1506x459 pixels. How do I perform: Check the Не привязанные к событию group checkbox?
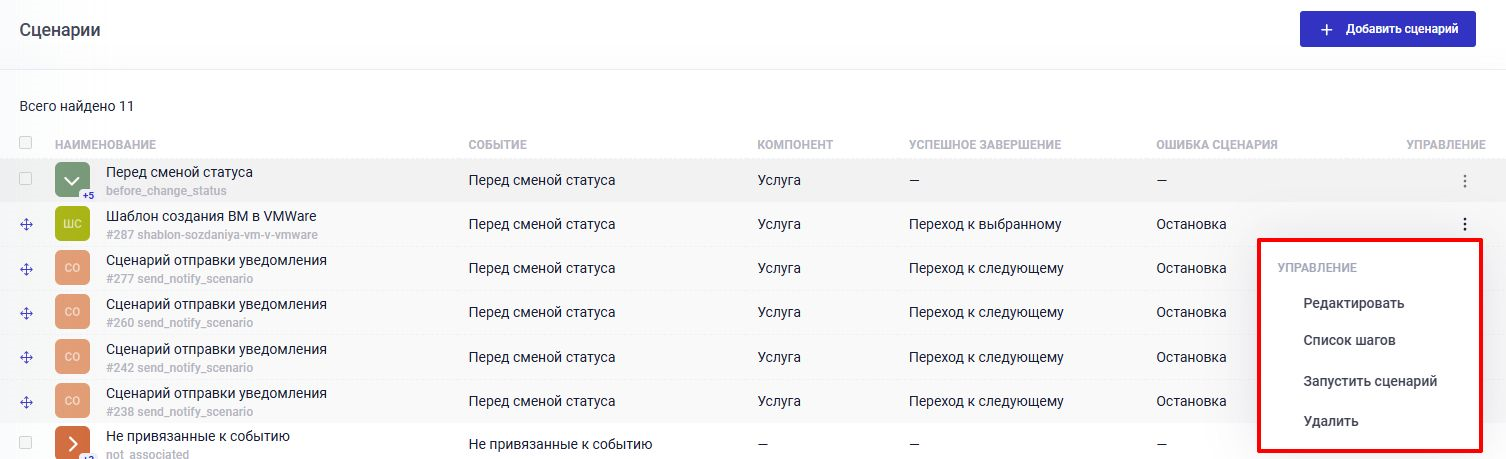26,442
